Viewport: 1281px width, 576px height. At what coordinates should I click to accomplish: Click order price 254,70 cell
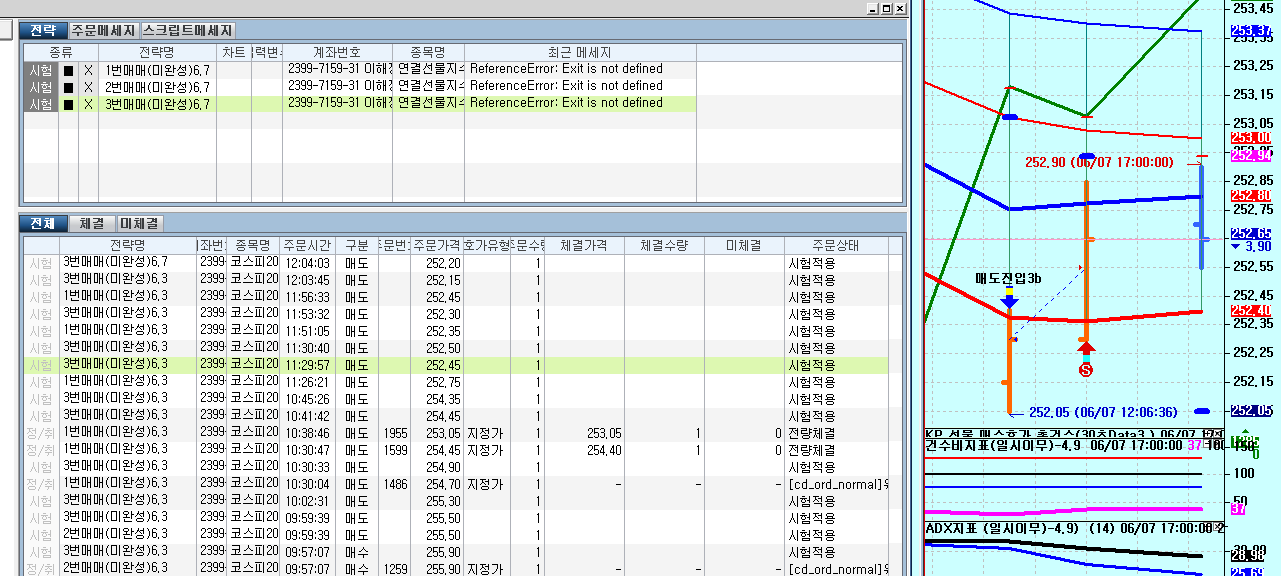[436, 484]
